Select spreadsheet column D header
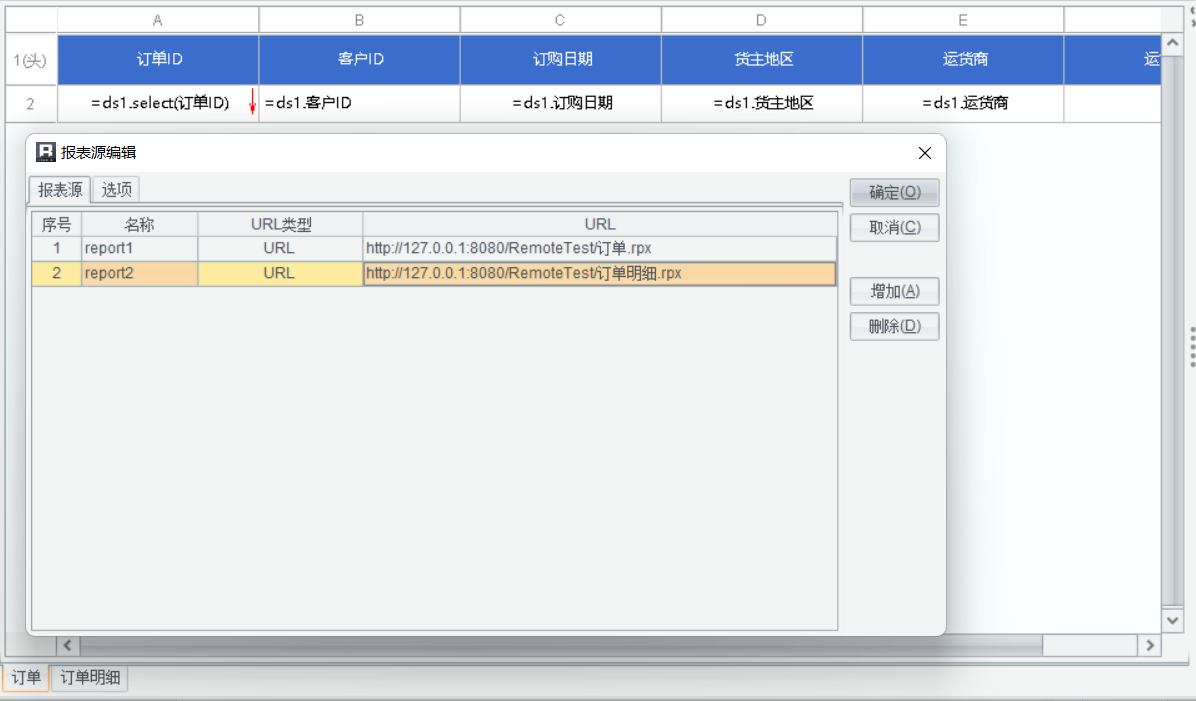Screen dimensions: 1196x701 coord(762,20)
